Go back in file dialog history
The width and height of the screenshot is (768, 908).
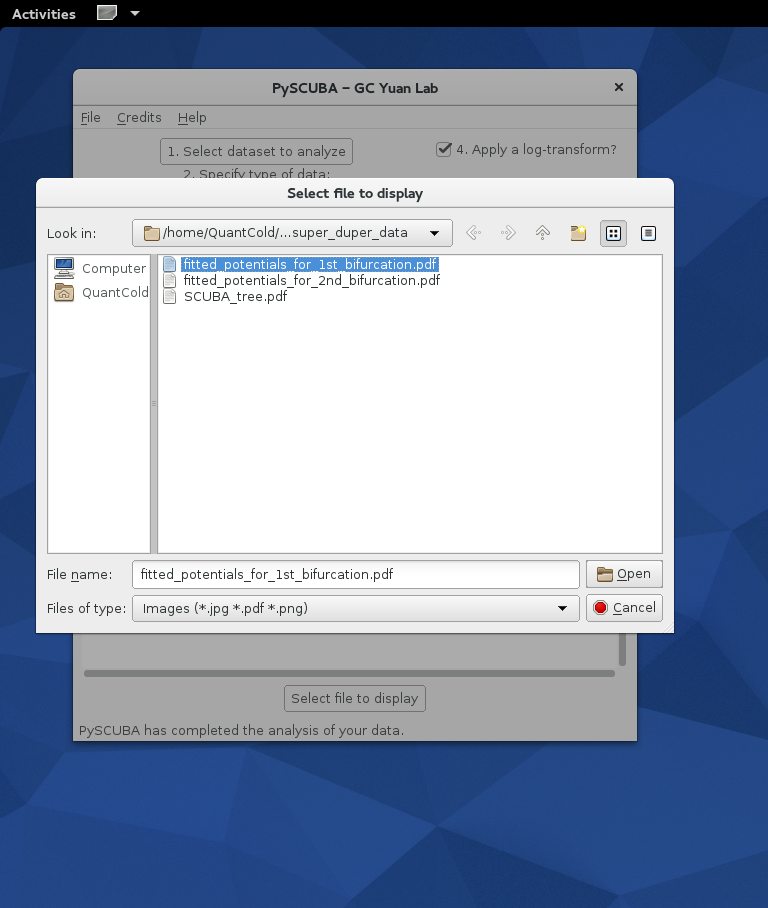click(474, 233)
